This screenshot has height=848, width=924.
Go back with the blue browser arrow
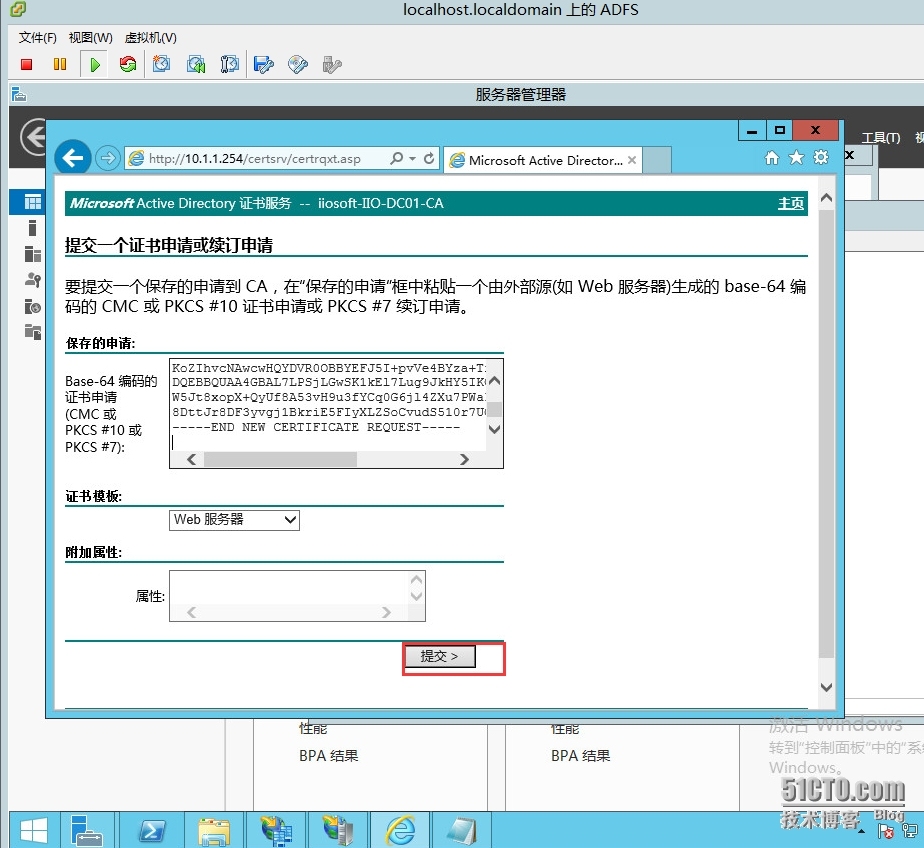tap(72, 157)
